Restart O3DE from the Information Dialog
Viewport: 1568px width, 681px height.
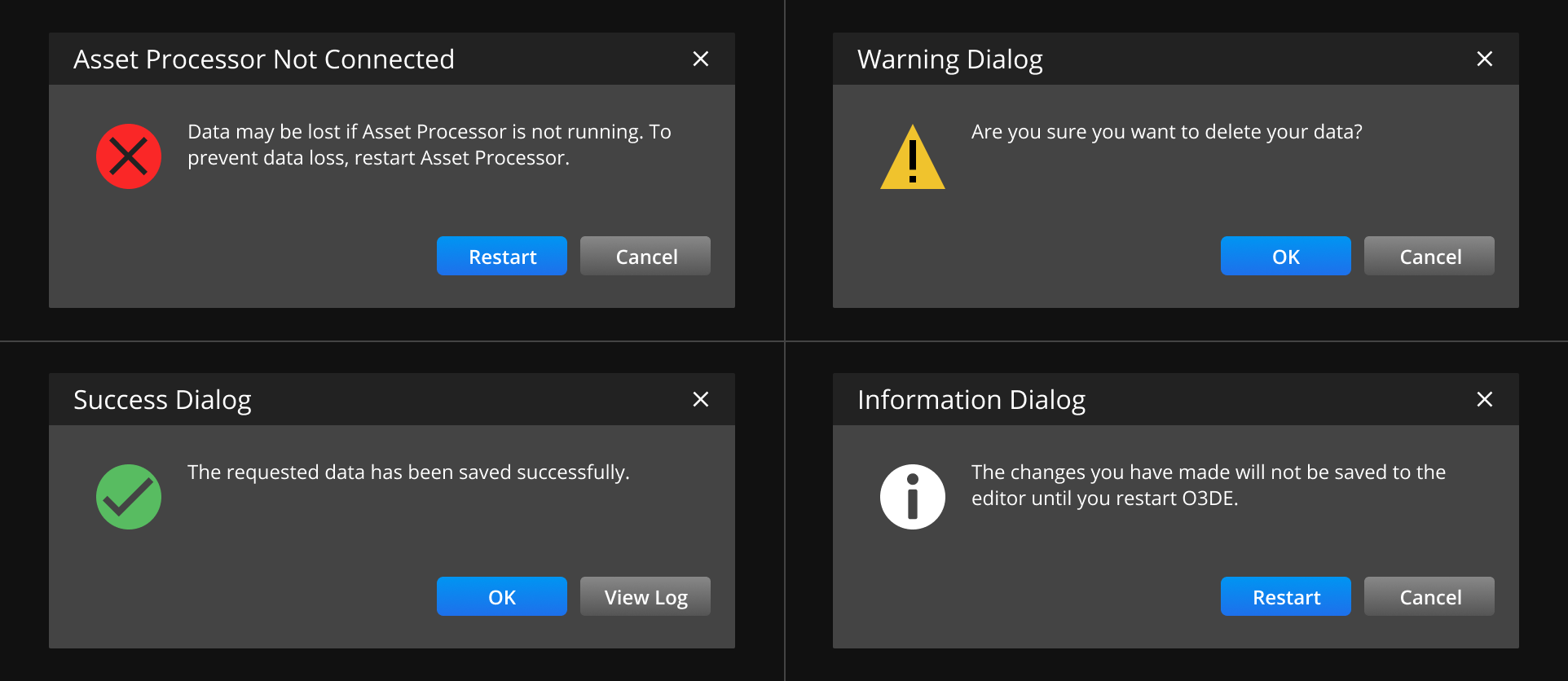[1285, 597]
